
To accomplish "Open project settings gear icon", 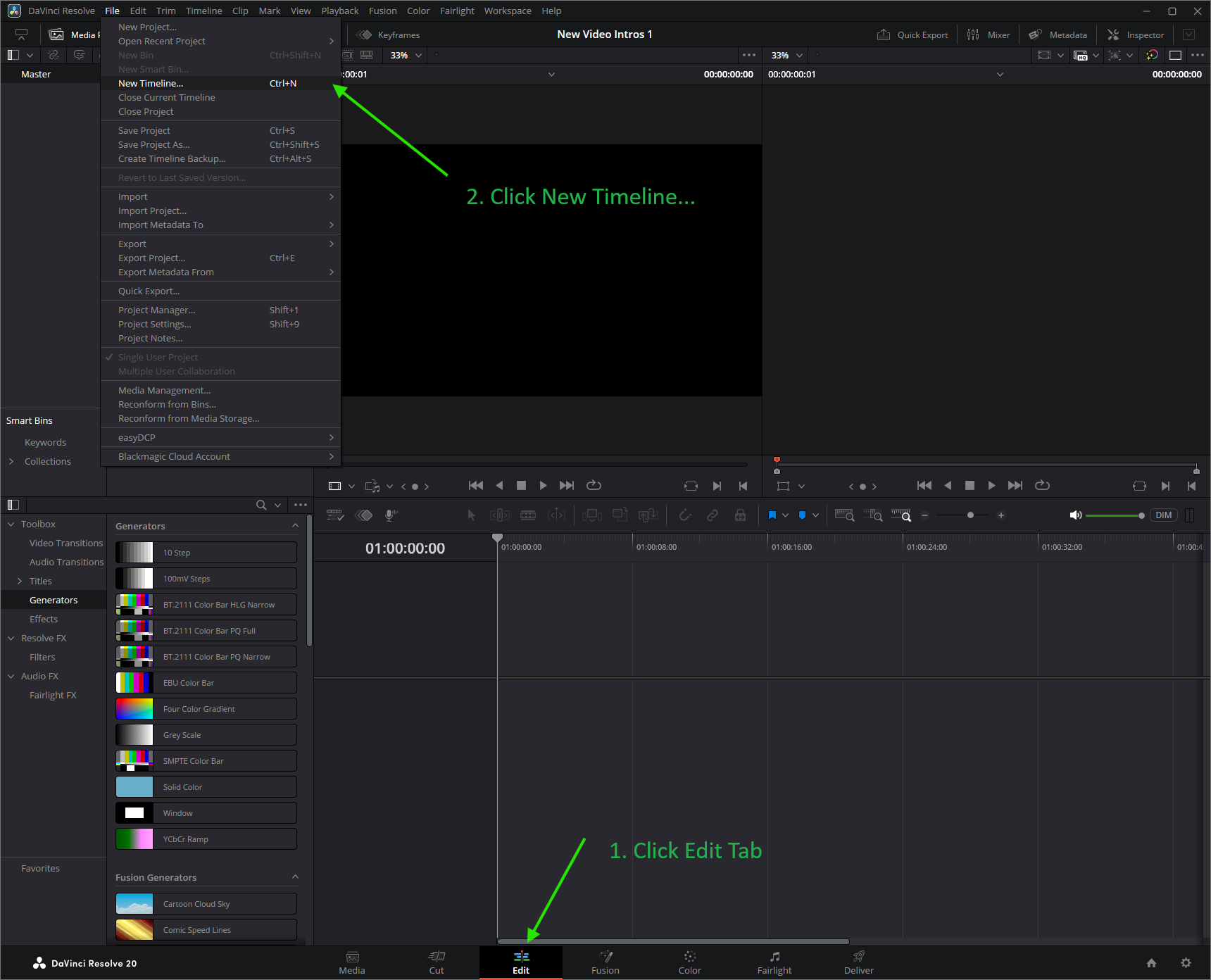I will point(1186,962).
